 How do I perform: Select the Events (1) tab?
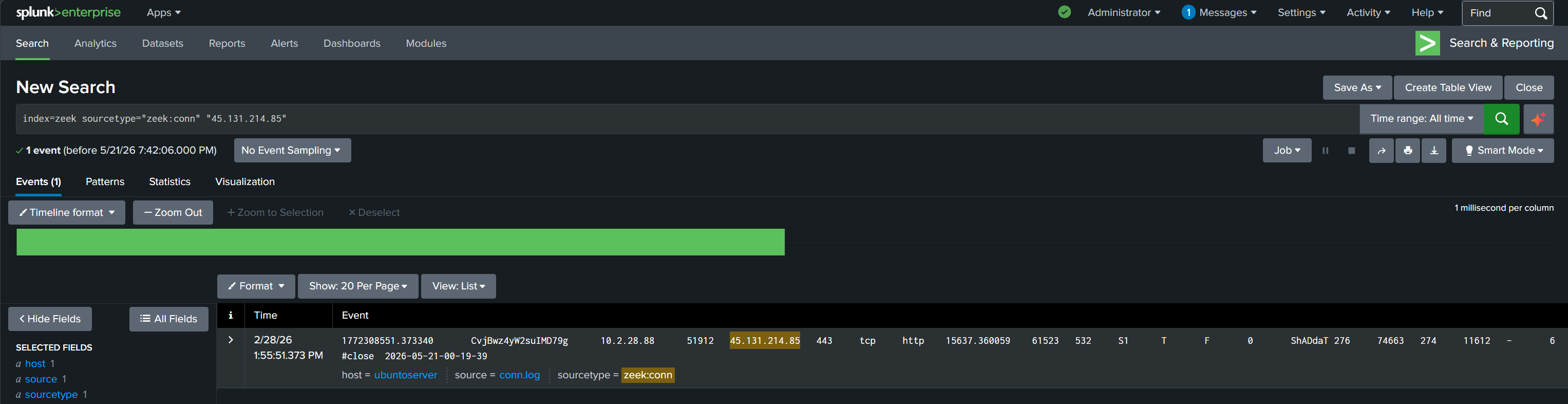point(39,181)
